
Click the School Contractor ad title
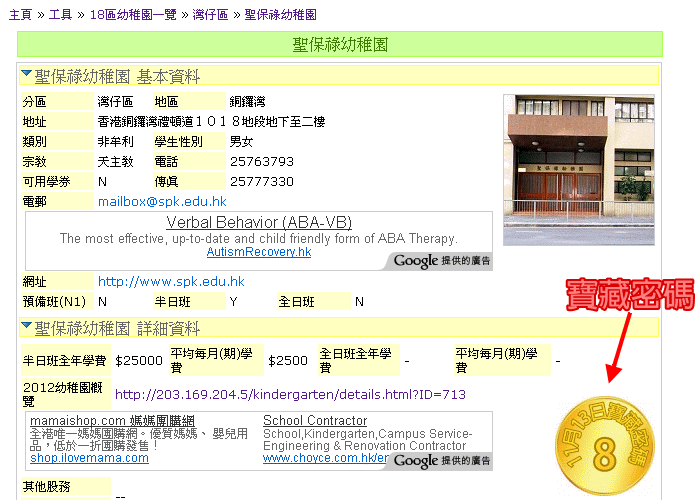pyautogui.click(x=315, y=421)
